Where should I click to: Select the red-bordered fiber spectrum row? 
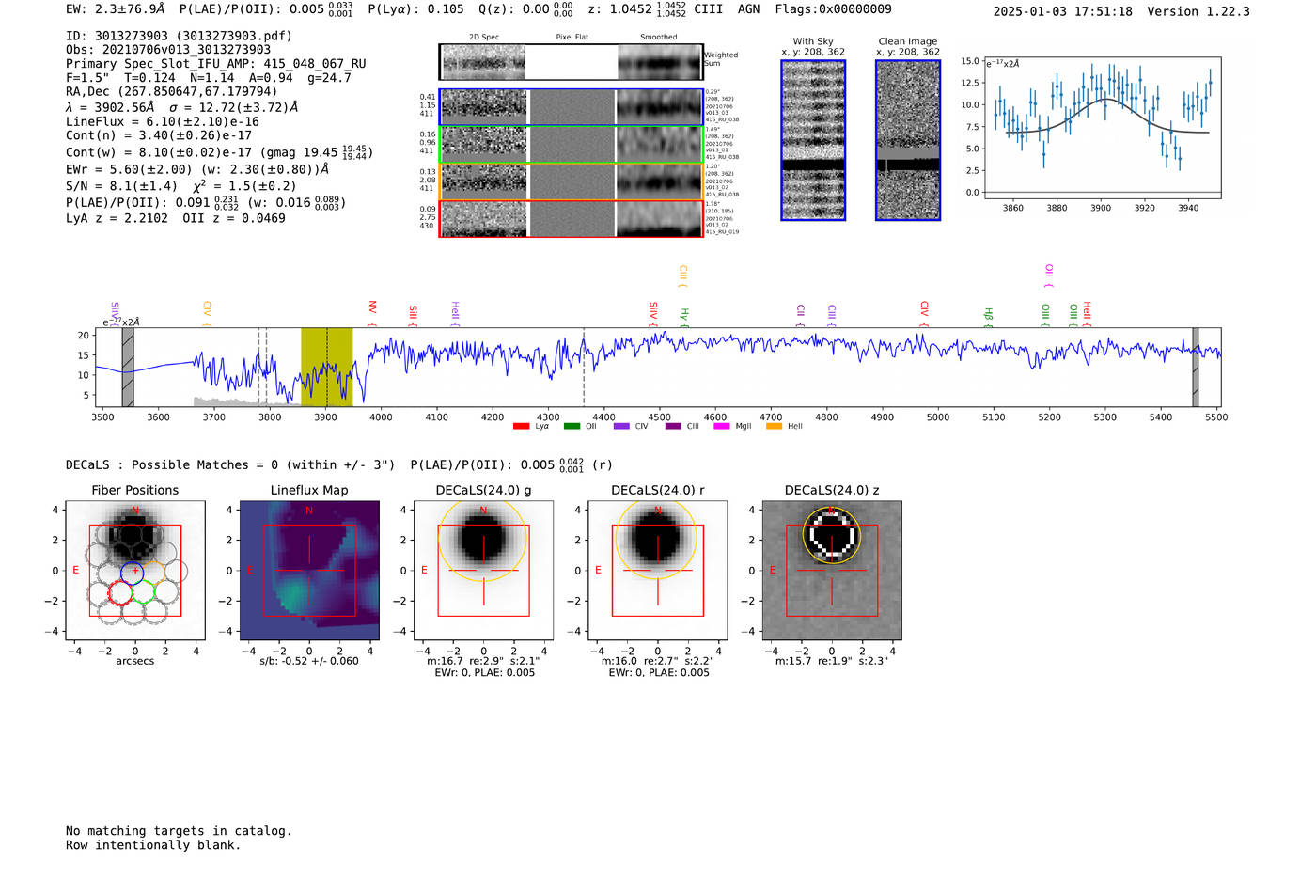[571, 218]
